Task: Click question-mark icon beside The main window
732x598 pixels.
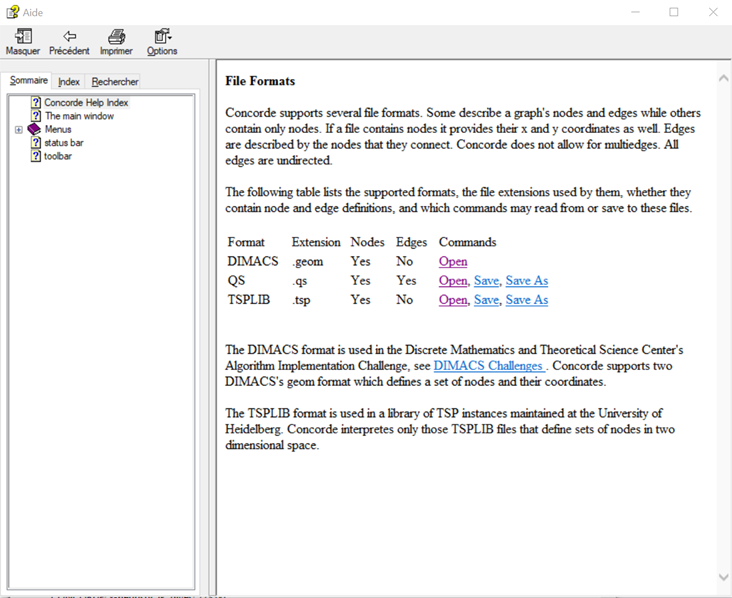Action: [x=36, y=116]
